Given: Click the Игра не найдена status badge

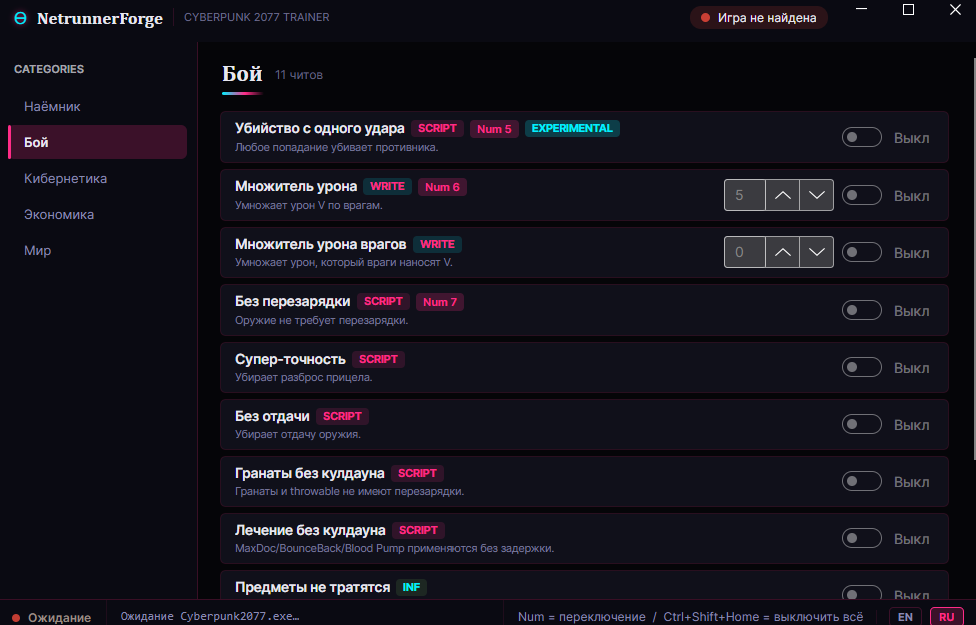Looking at the screenshot, I should tap(759, 18).
